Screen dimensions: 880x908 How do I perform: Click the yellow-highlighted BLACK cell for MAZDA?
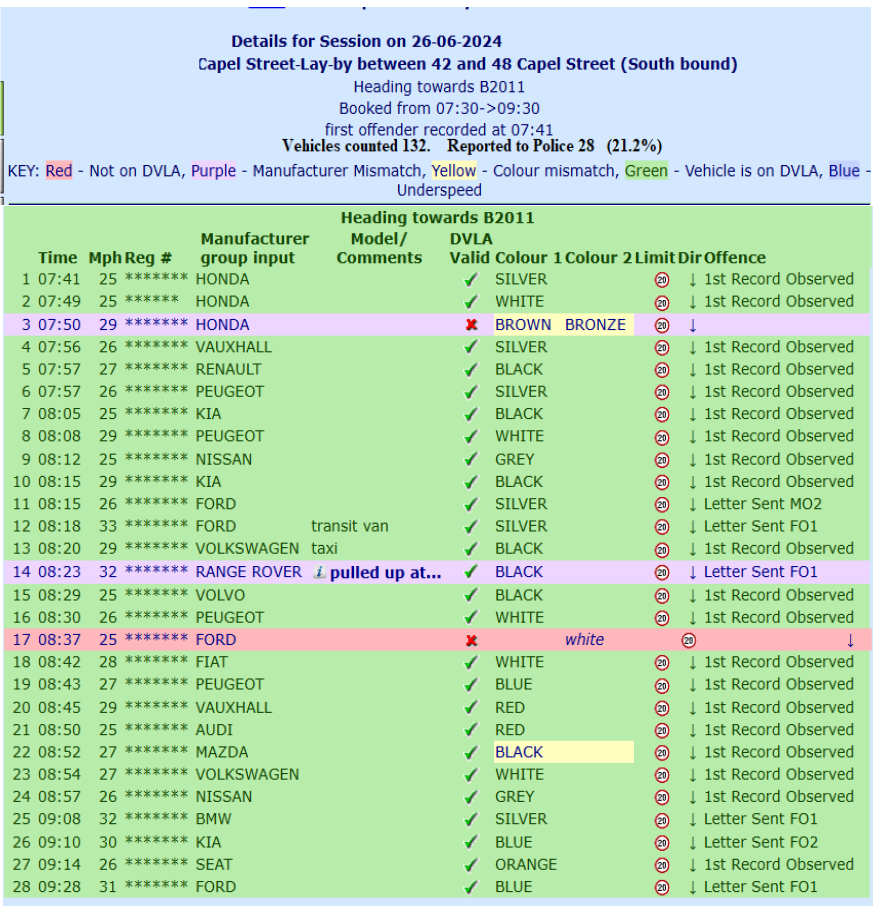[x=564, y=752]
